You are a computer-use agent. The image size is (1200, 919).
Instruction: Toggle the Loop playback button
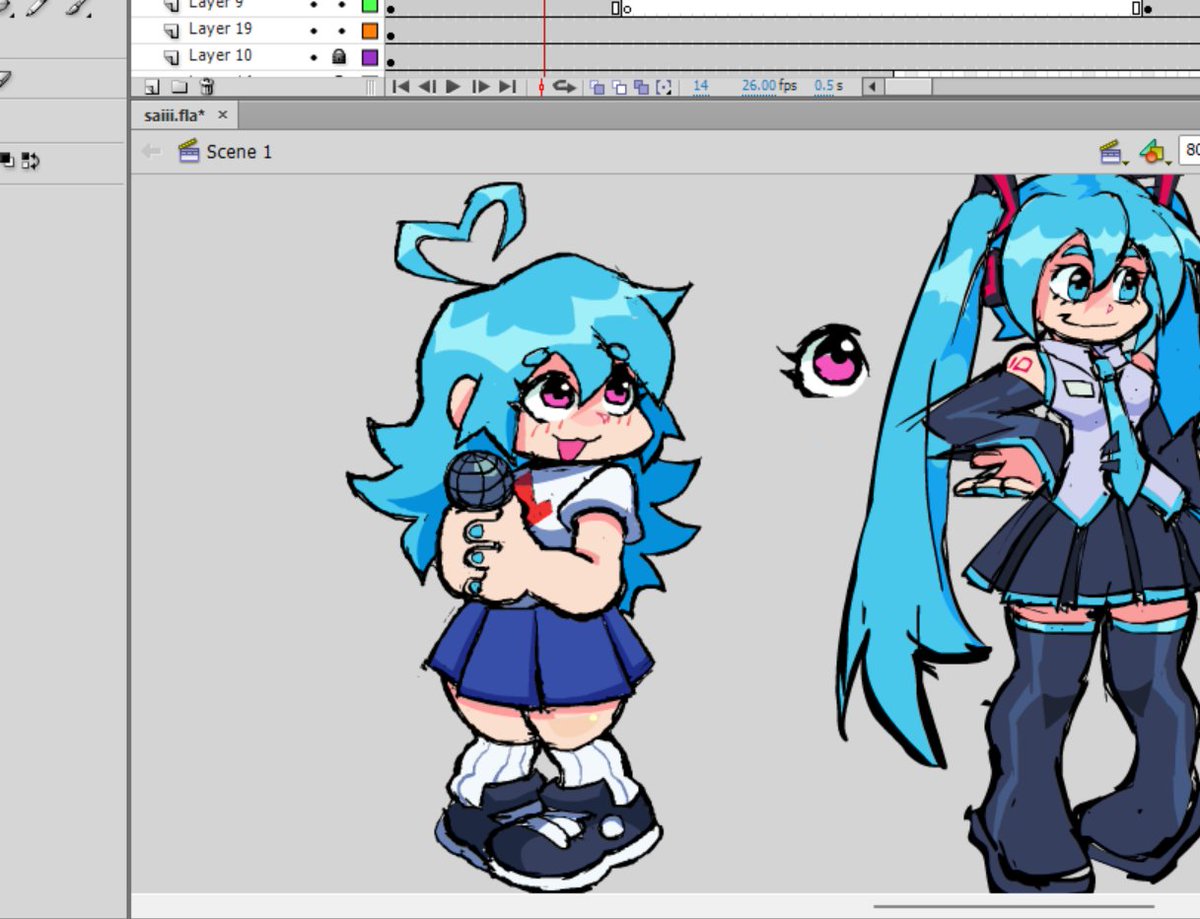point(564,87)
